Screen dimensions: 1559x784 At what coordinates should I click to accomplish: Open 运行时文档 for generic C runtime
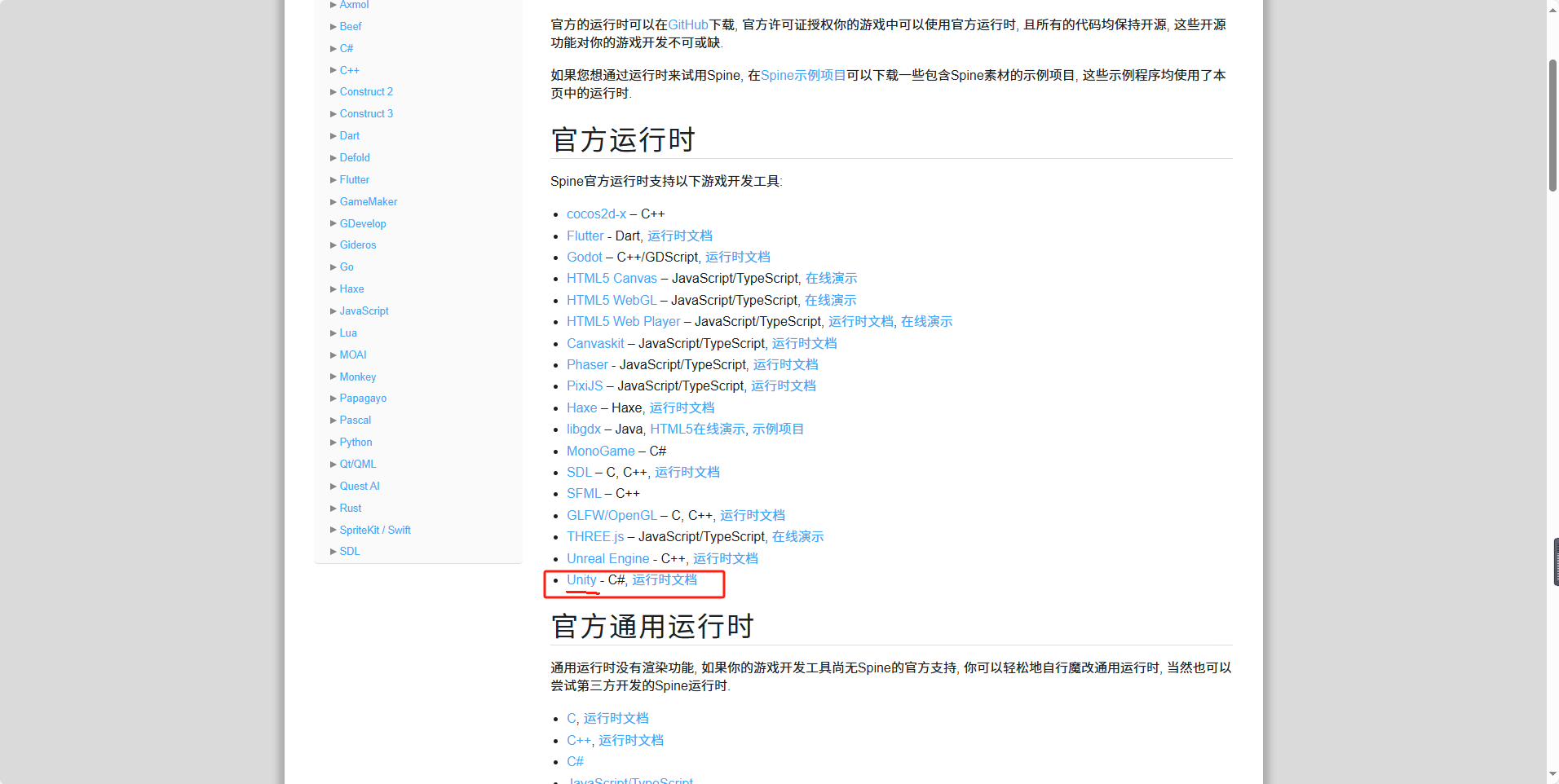click(616, 718)
